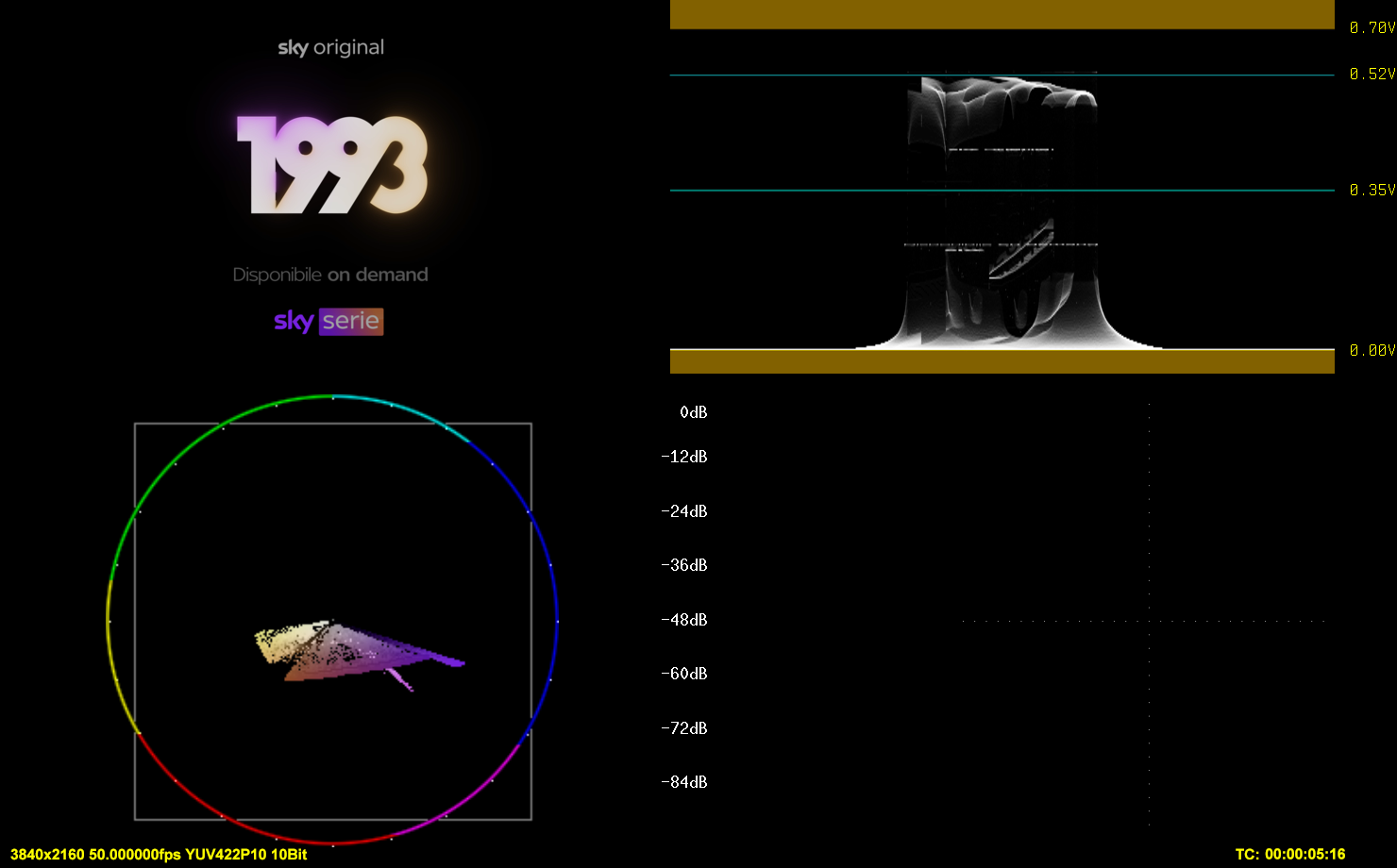Click the -24dB audio scale label
This screenshot has width=1397, height=868.
pyautogui.click(x=684, y=511)
